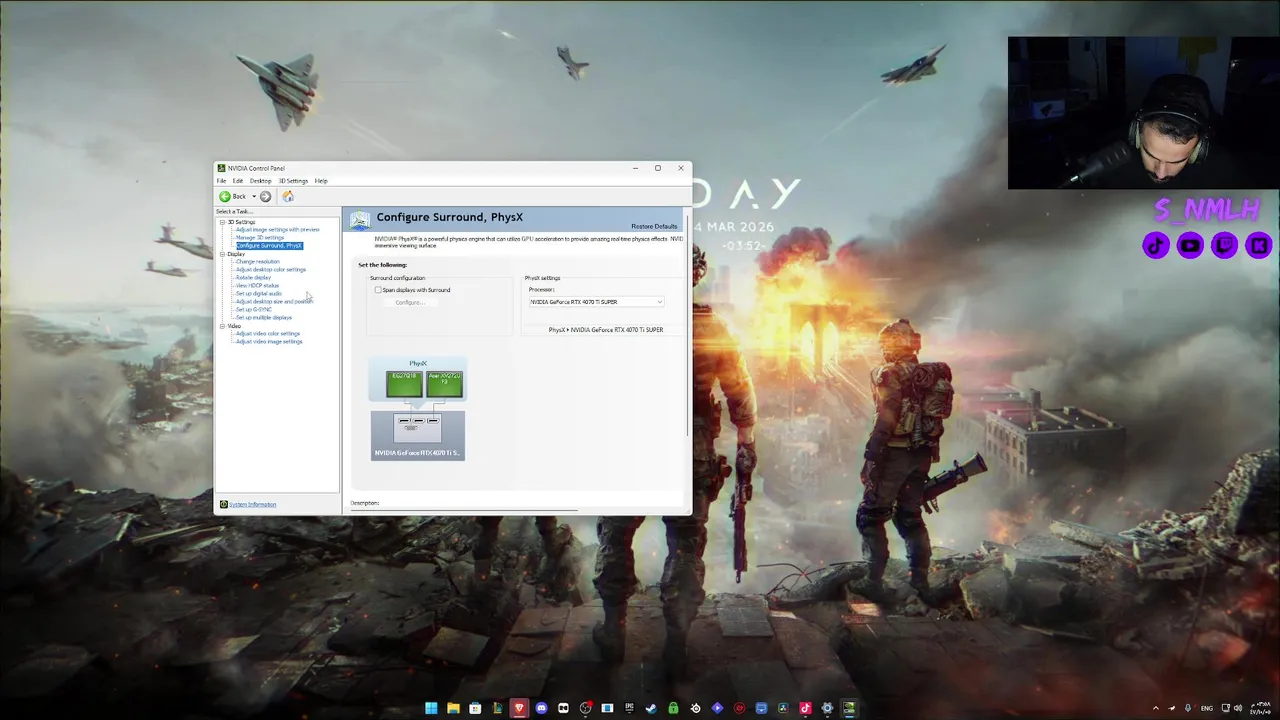Collapse the Display tree node
The image size is (1280, 720).
pyautogui.click(x=223, y=254)
